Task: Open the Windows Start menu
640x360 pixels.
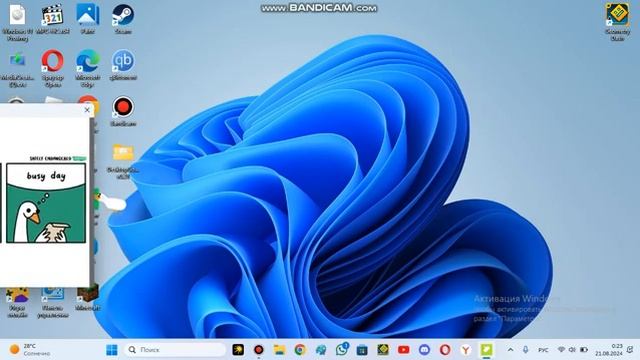Action: pos(111,350)
